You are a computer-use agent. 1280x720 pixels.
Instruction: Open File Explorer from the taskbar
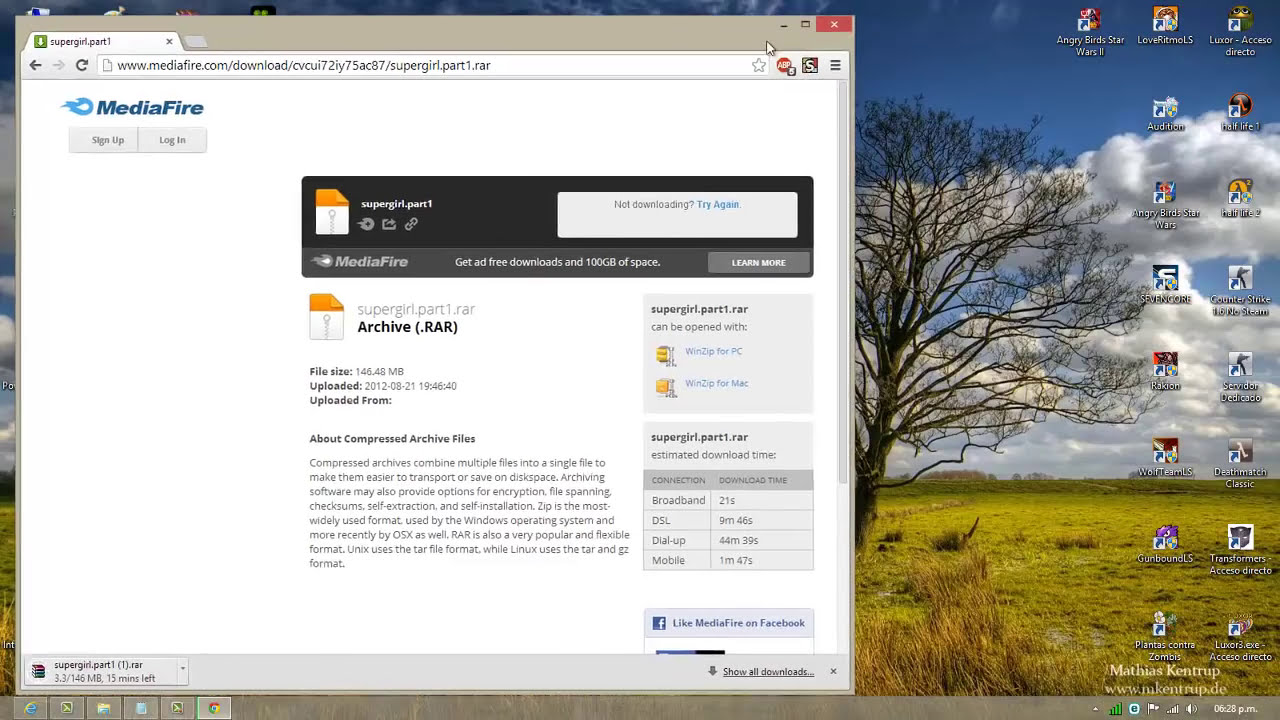103,708
